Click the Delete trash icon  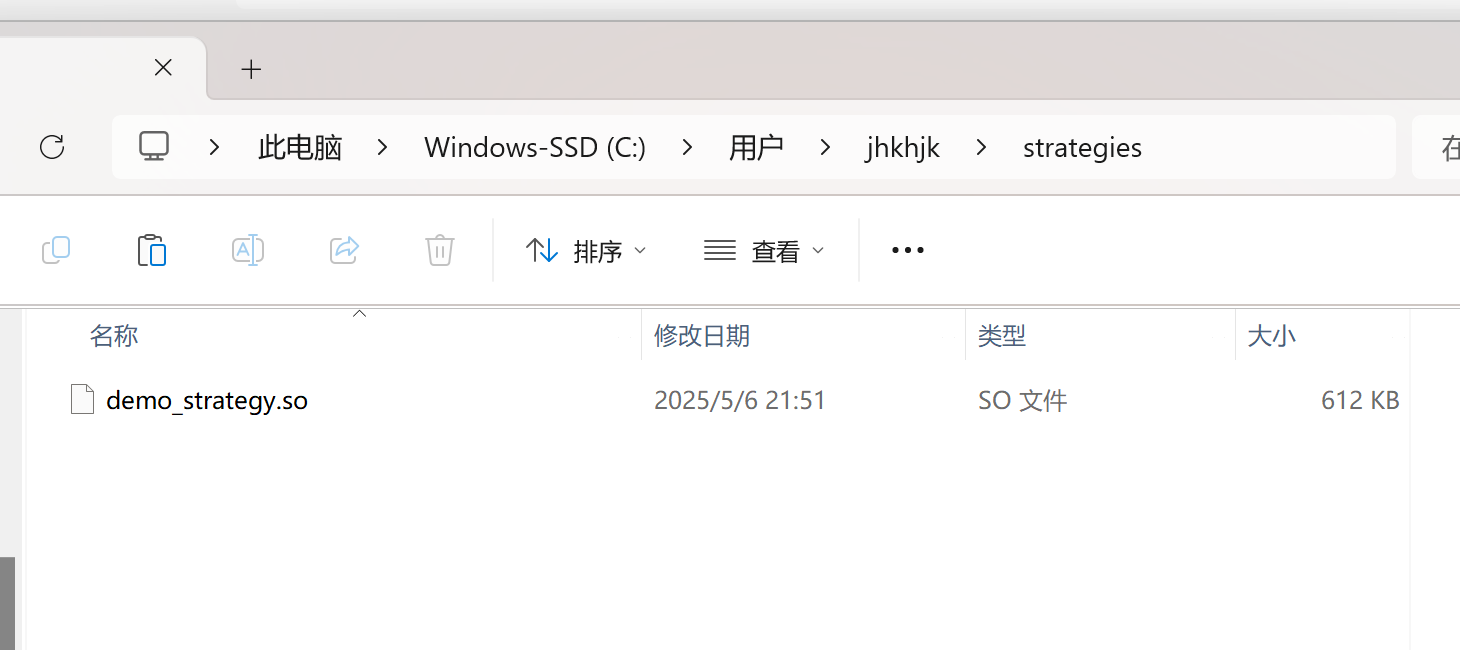pos(440,250)
